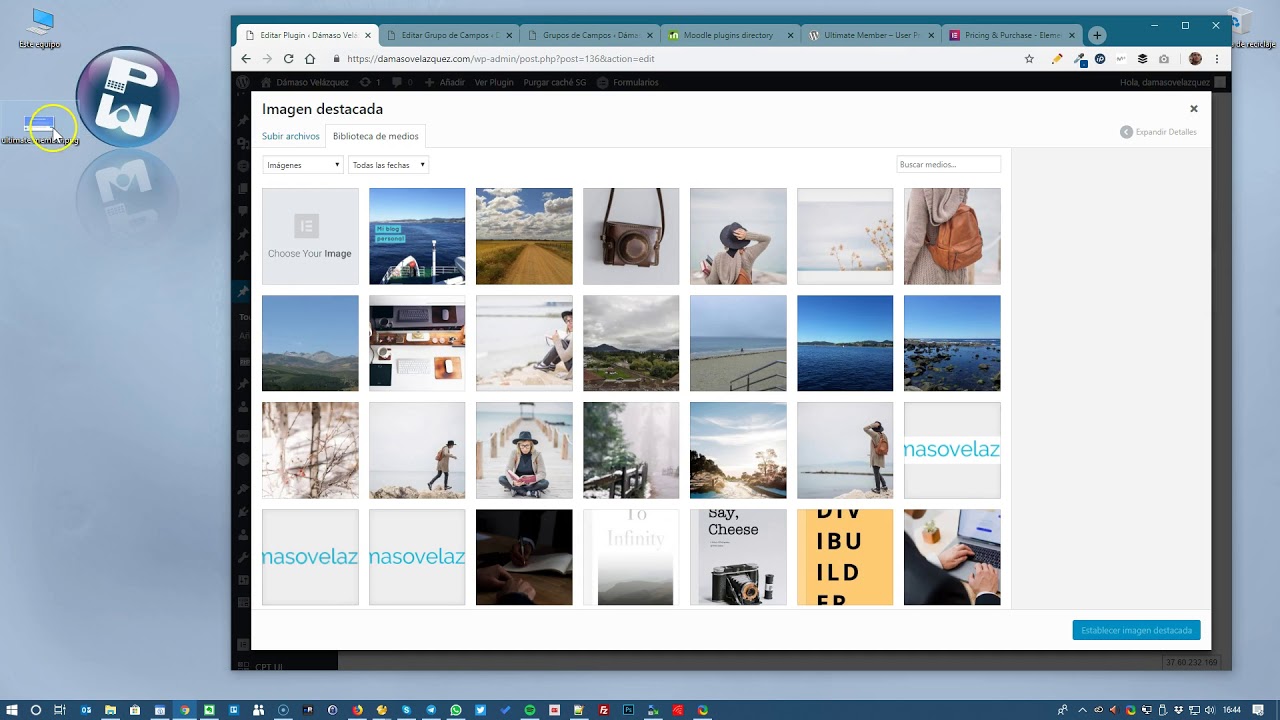Open the Todas las fechas dropdown
1280x720 pixels.
[388, 165]
